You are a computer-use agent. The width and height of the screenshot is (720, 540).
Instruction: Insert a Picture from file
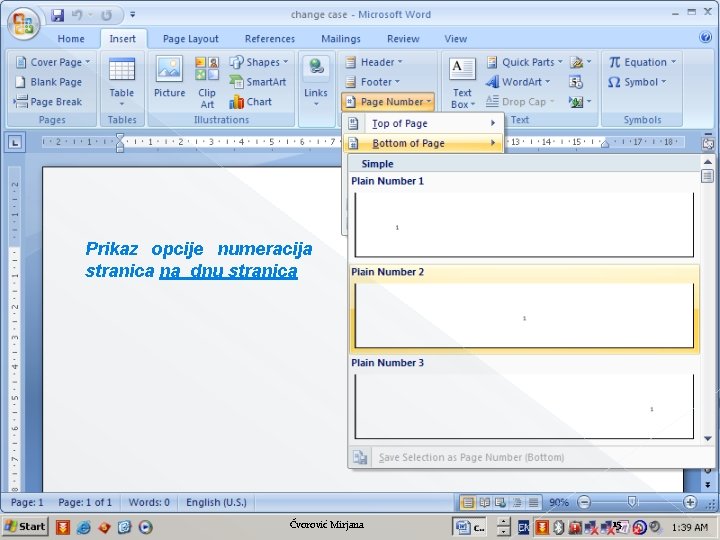coord(169,77)
